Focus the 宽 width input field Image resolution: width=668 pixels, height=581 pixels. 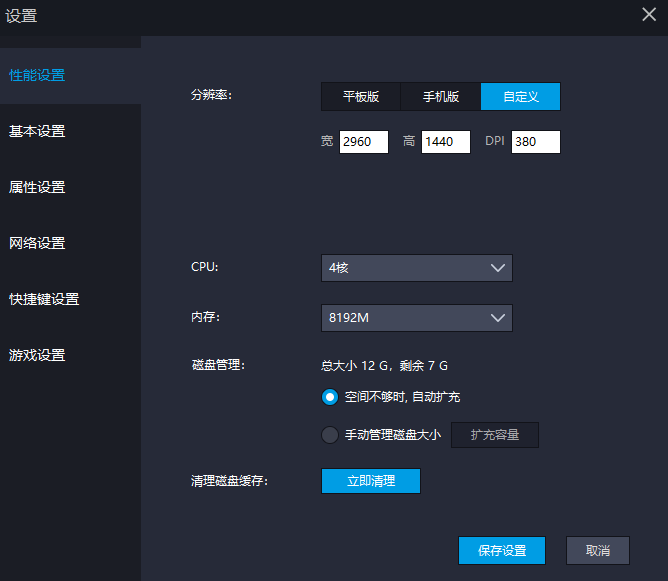(363, 142)
